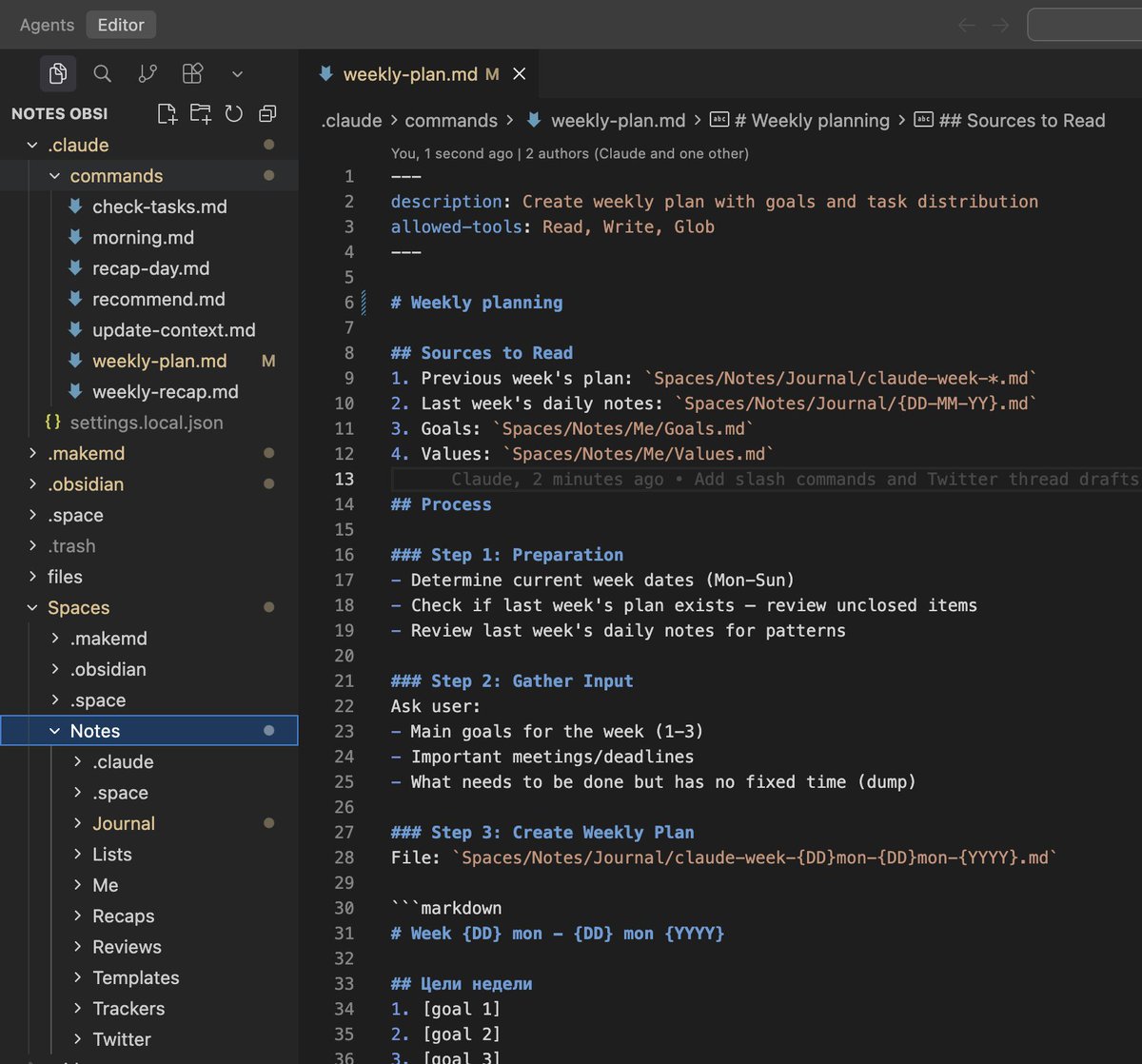Expand the root .space folder

pos(148,515)
